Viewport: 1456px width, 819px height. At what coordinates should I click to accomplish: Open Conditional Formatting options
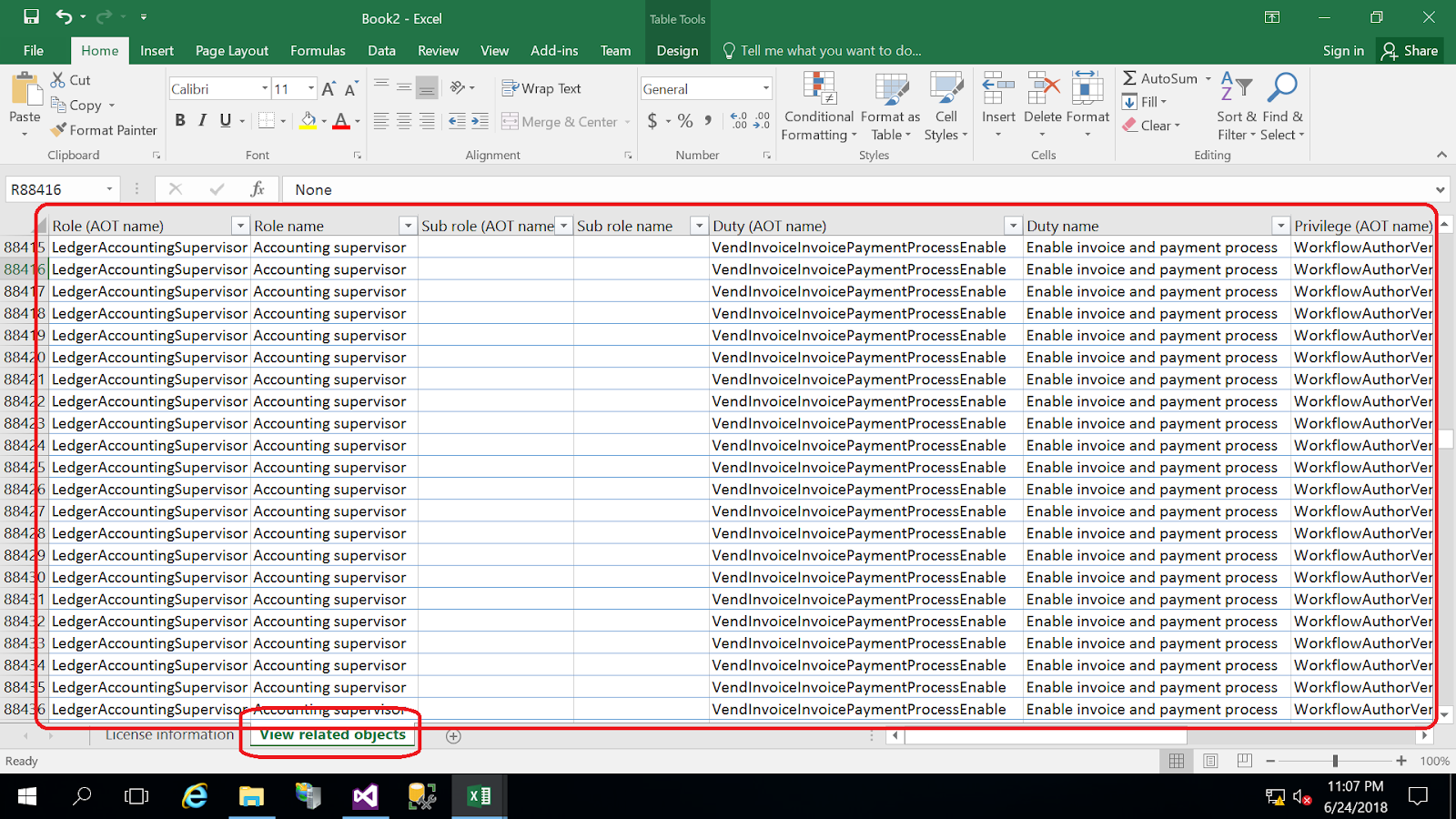point(819,106)
